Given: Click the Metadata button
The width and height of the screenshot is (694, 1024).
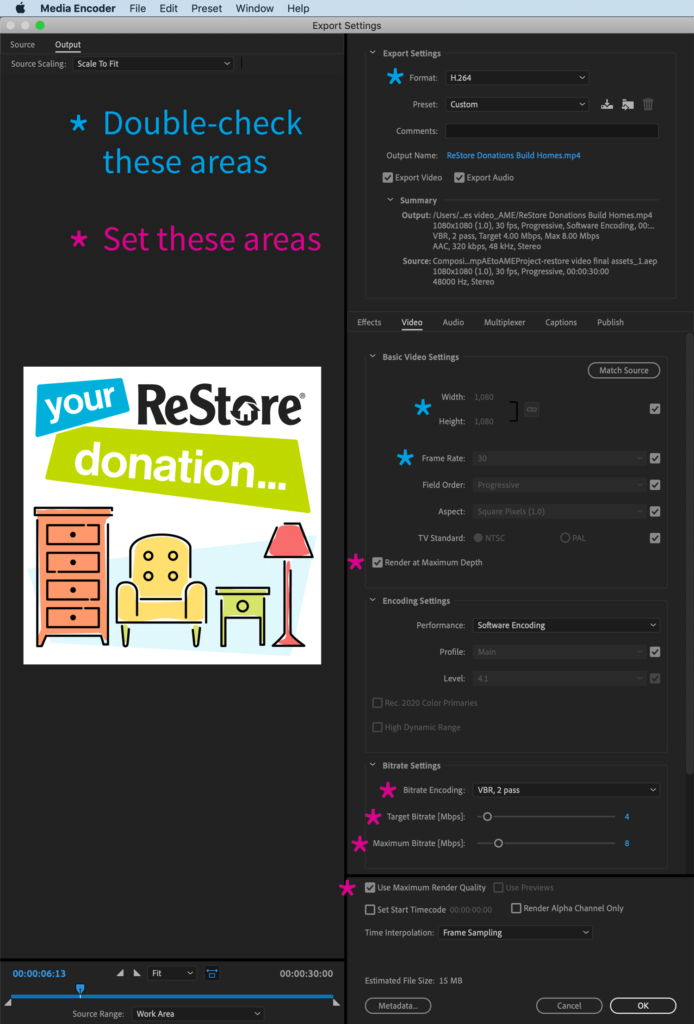Looking at the screenshot, I should (x=398, y=1006).
